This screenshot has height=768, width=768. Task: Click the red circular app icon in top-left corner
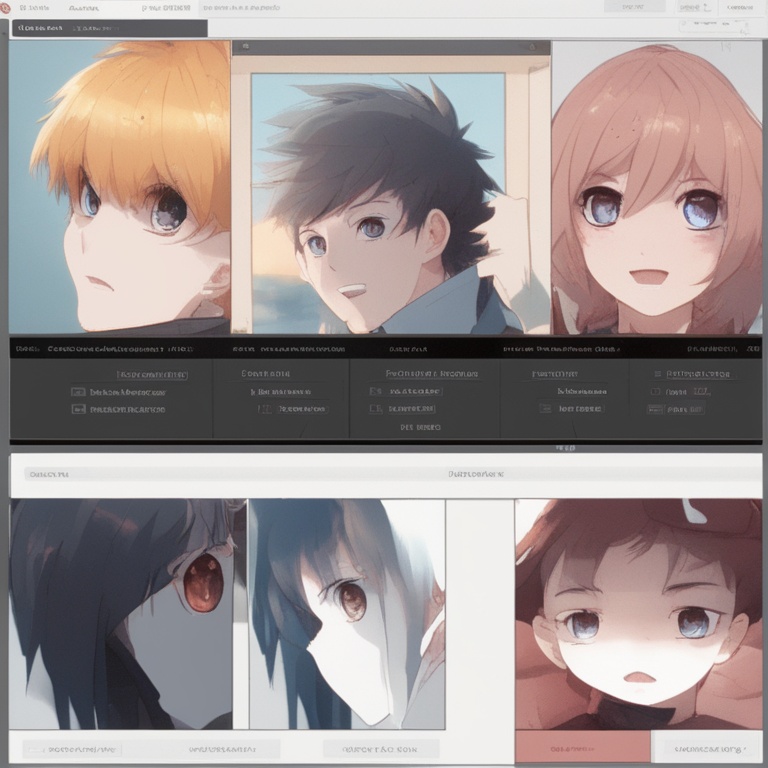click(7, 7)
